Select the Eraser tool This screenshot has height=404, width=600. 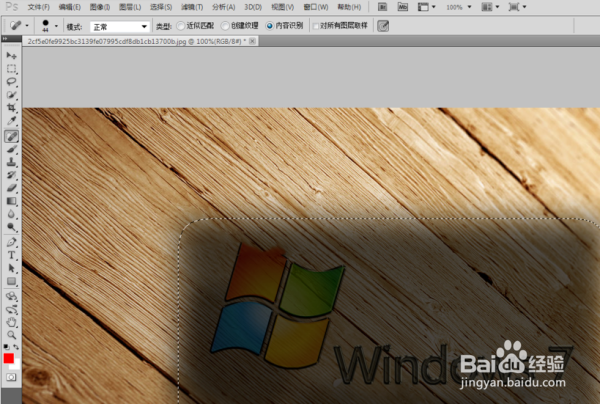click(11, 188)
